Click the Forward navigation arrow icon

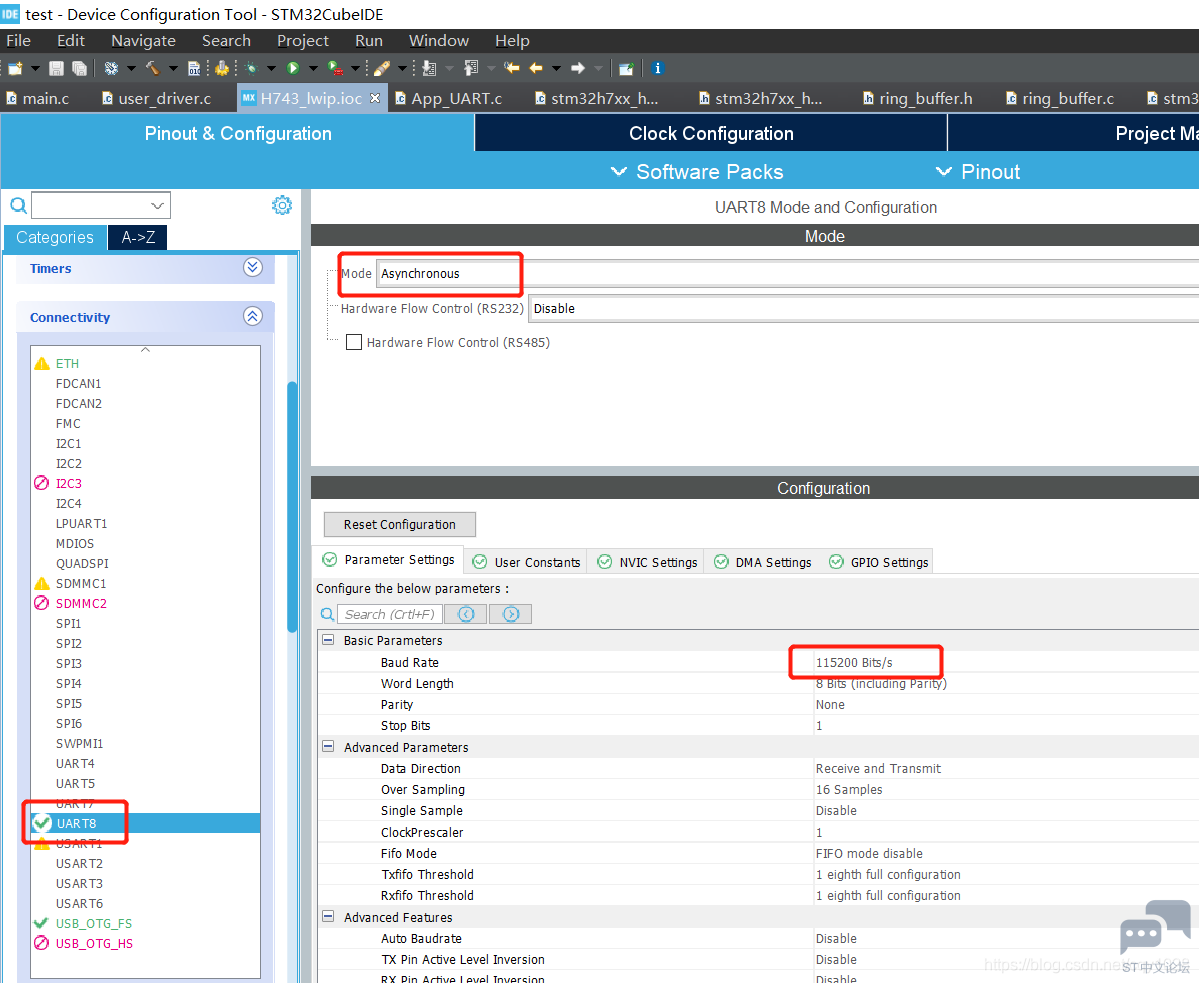[x=578, y=69]
